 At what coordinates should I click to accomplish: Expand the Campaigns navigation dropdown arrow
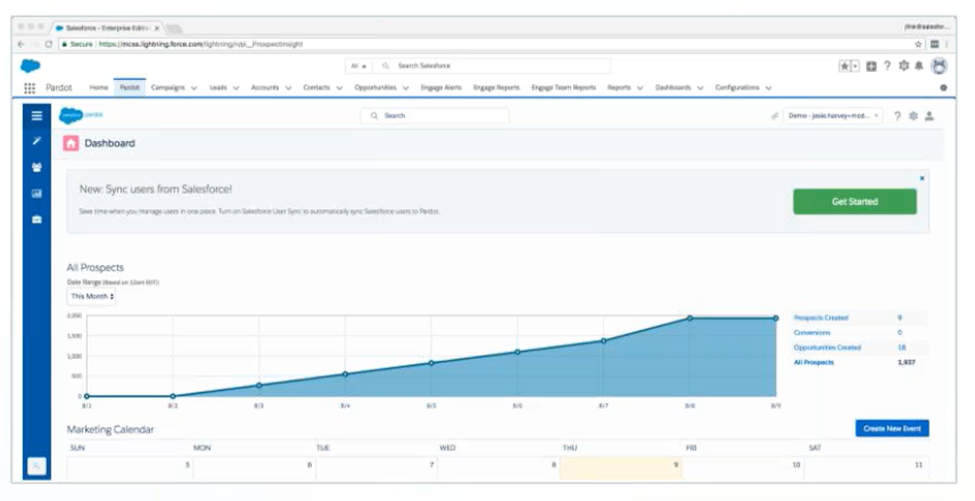point(194,88)
